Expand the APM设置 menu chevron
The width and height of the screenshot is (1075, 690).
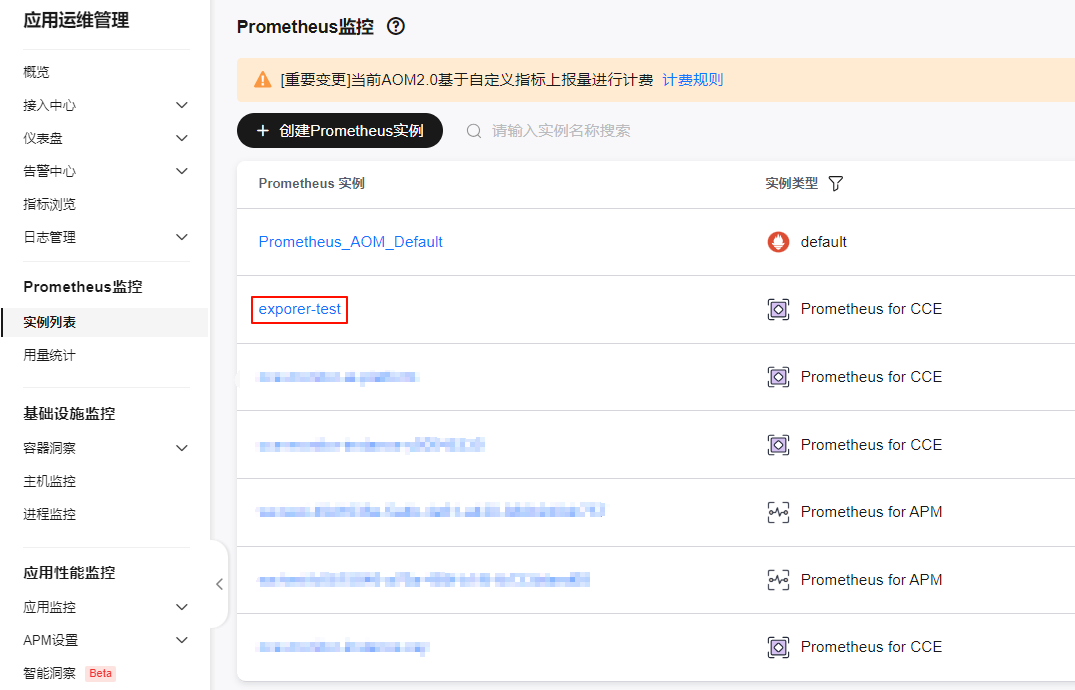click(182, 640)
